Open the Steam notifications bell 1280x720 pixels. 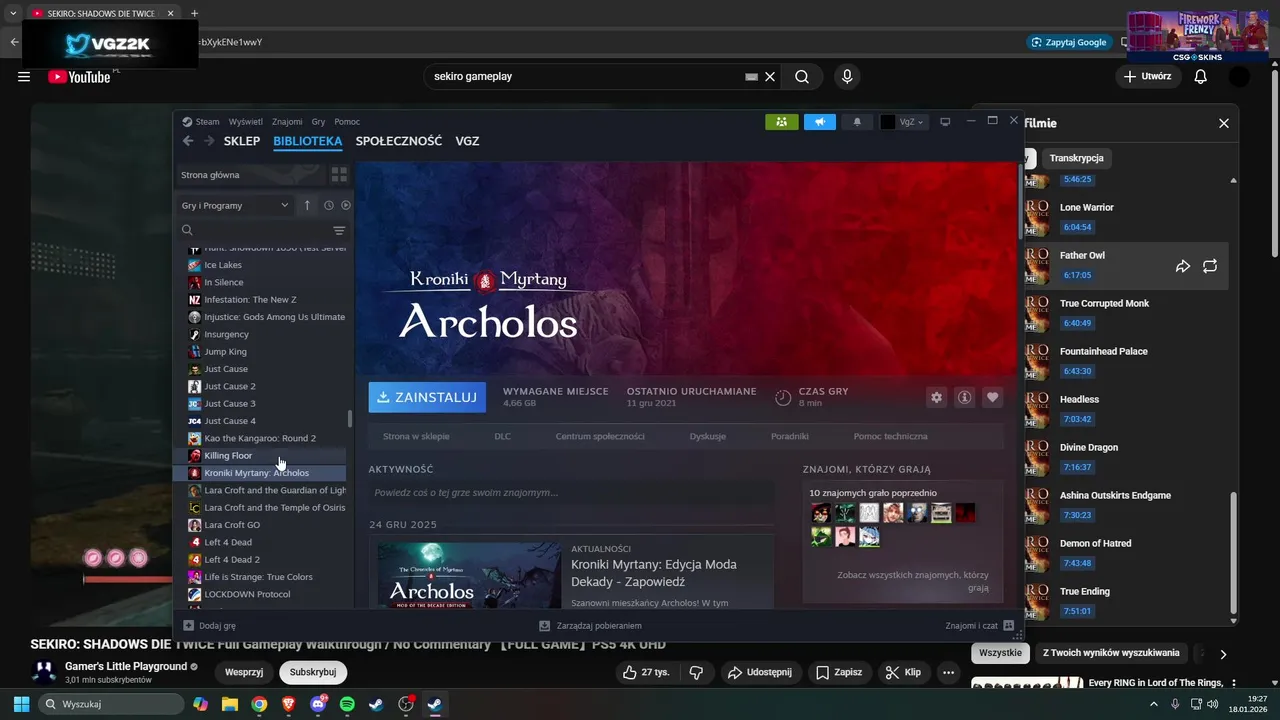(857, 122)
